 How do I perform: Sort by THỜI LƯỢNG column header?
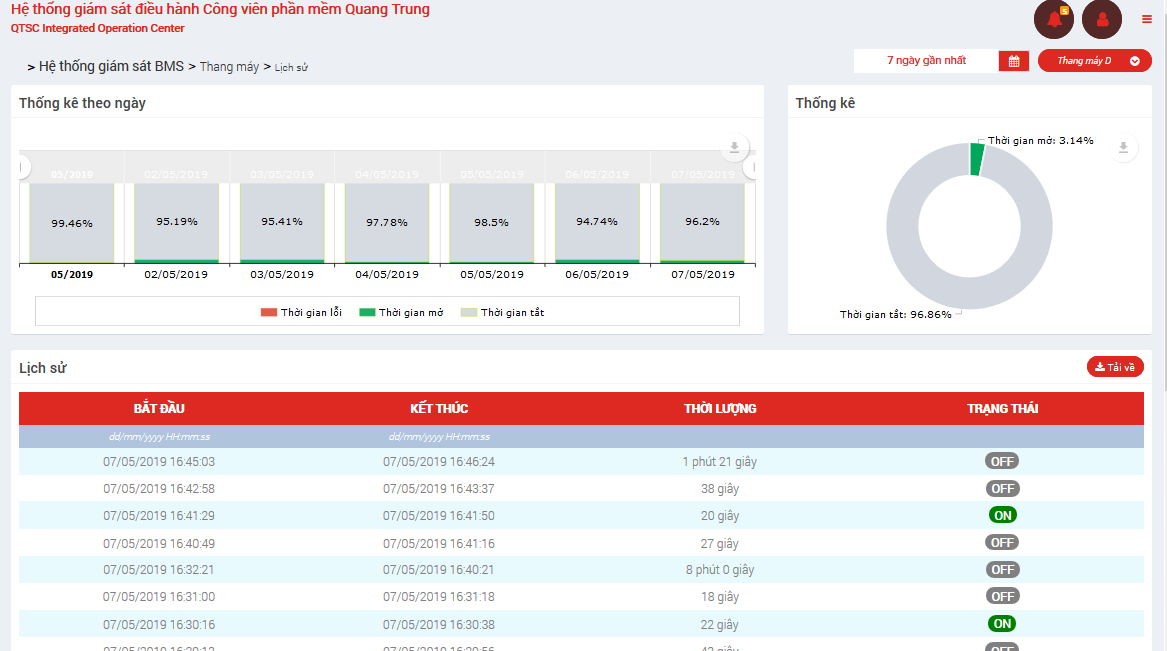pos(720,408)
